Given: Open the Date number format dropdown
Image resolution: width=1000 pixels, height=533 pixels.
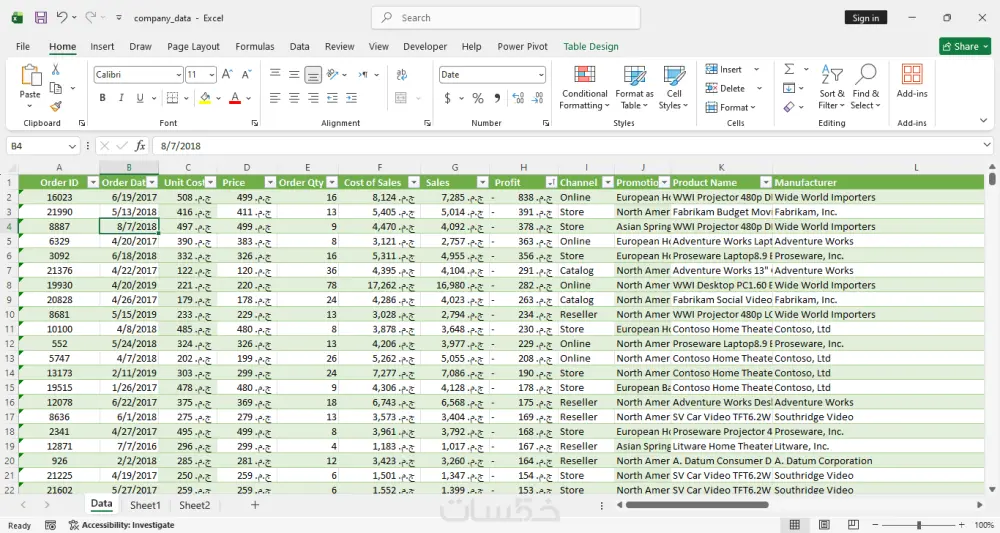Looking at the screenshot, I should pyautogui.click(x=541, y=75).
